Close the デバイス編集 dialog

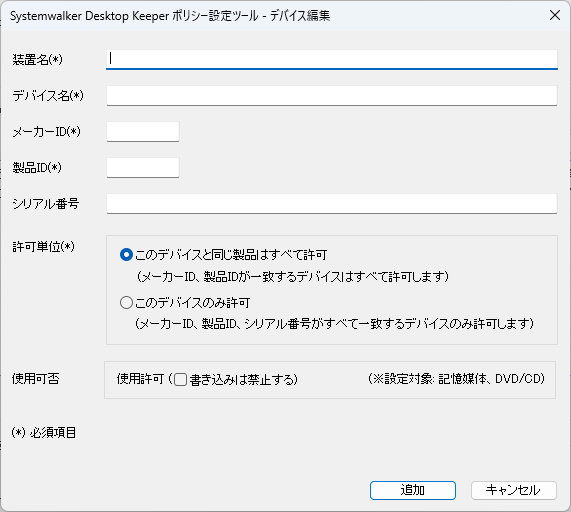[555, 15]
